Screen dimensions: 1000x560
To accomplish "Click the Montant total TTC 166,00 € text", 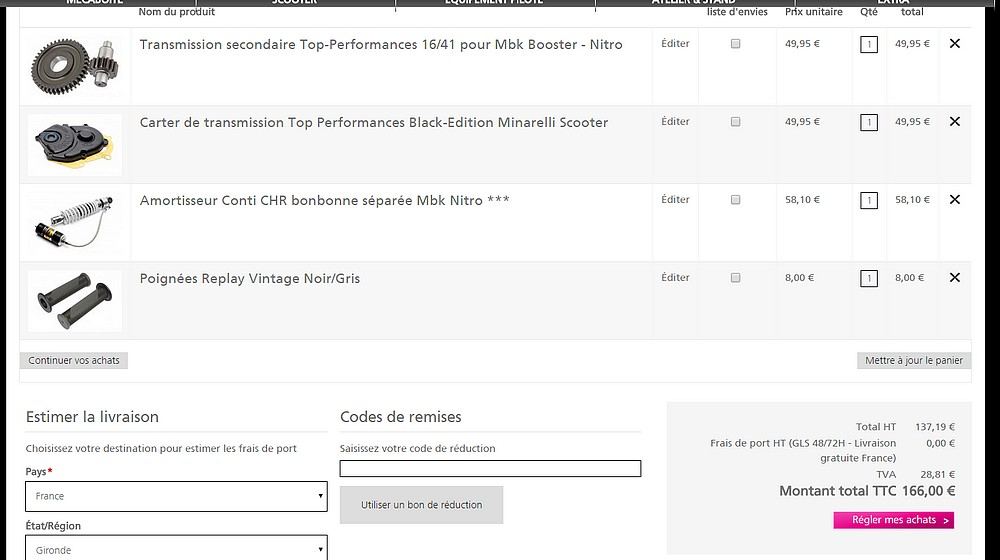I will coord(867,491).
